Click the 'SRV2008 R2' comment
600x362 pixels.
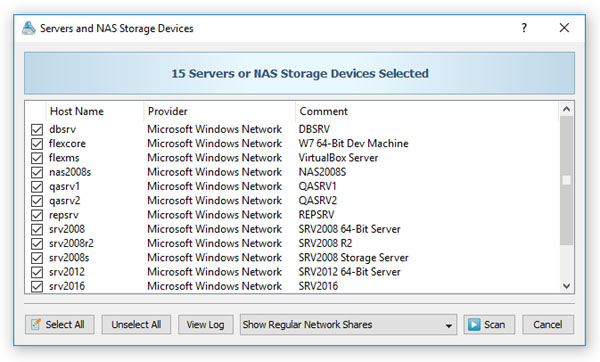point(325,243)
